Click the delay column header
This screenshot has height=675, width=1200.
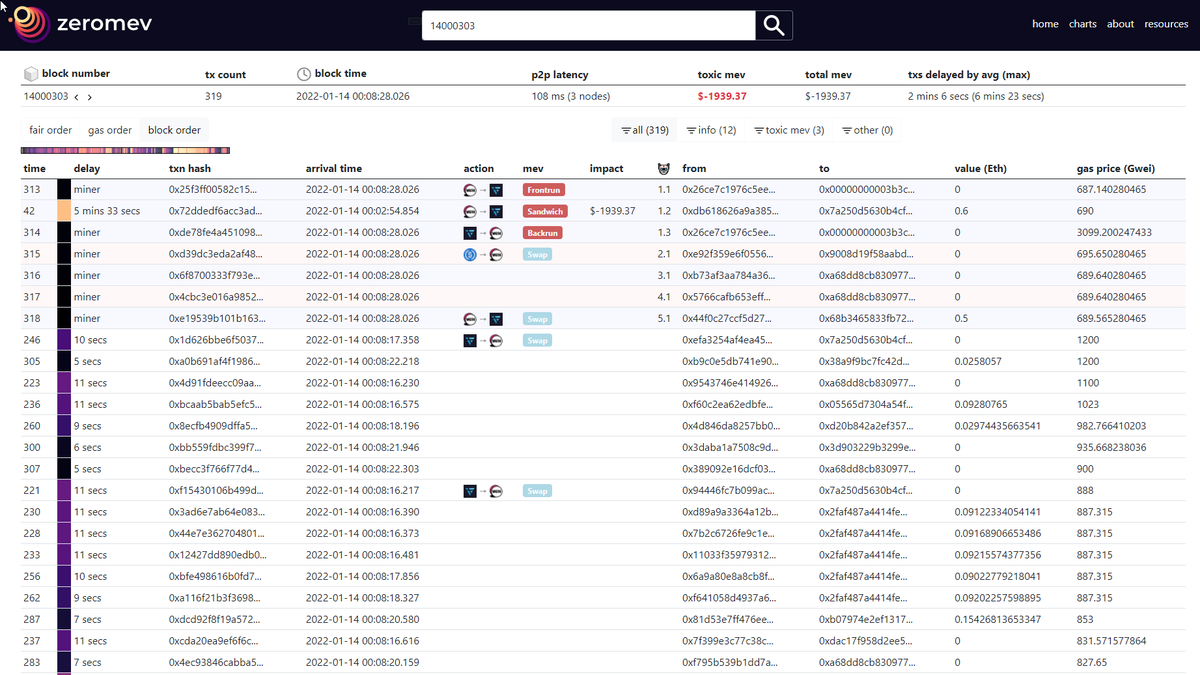click(87, 169)
